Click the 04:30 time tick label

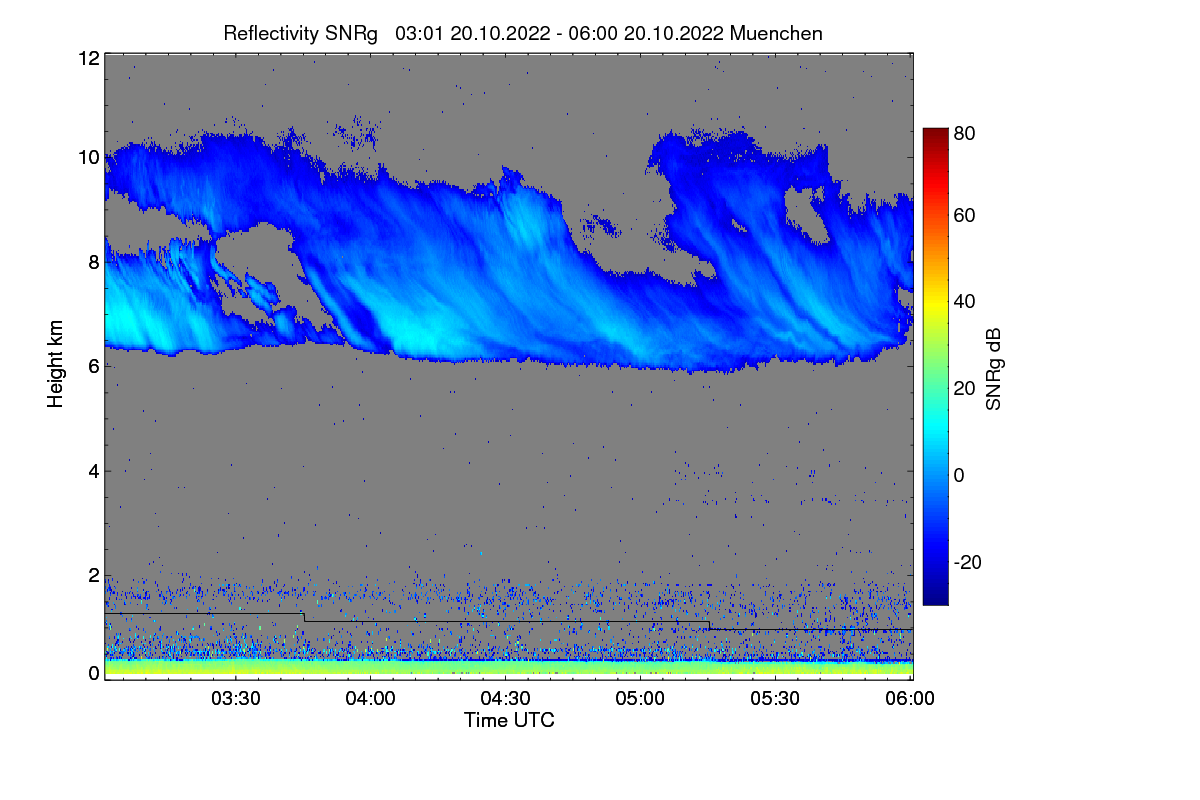(x=506, y=699)
